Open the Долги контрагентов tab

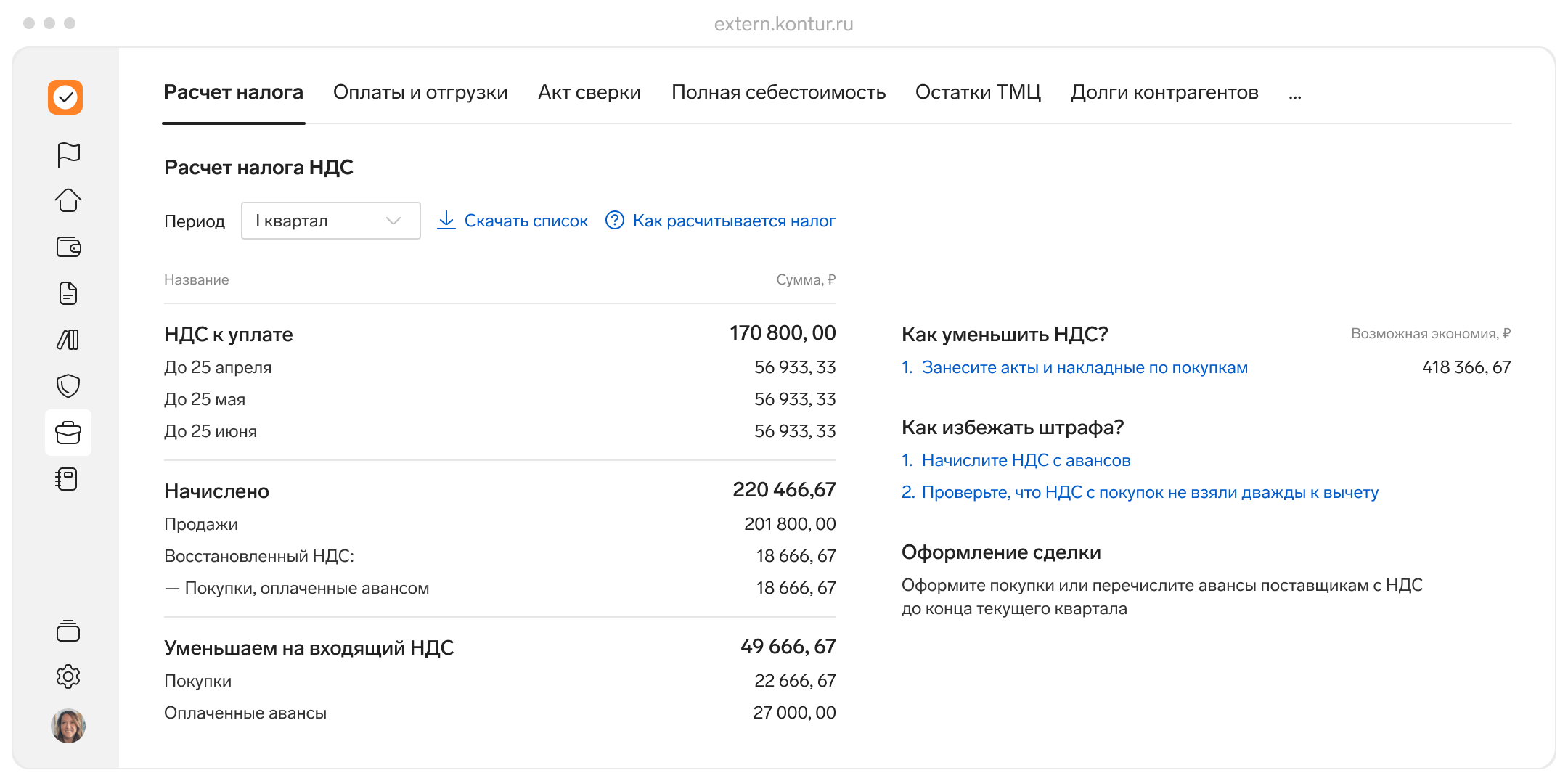[1164, 93]
